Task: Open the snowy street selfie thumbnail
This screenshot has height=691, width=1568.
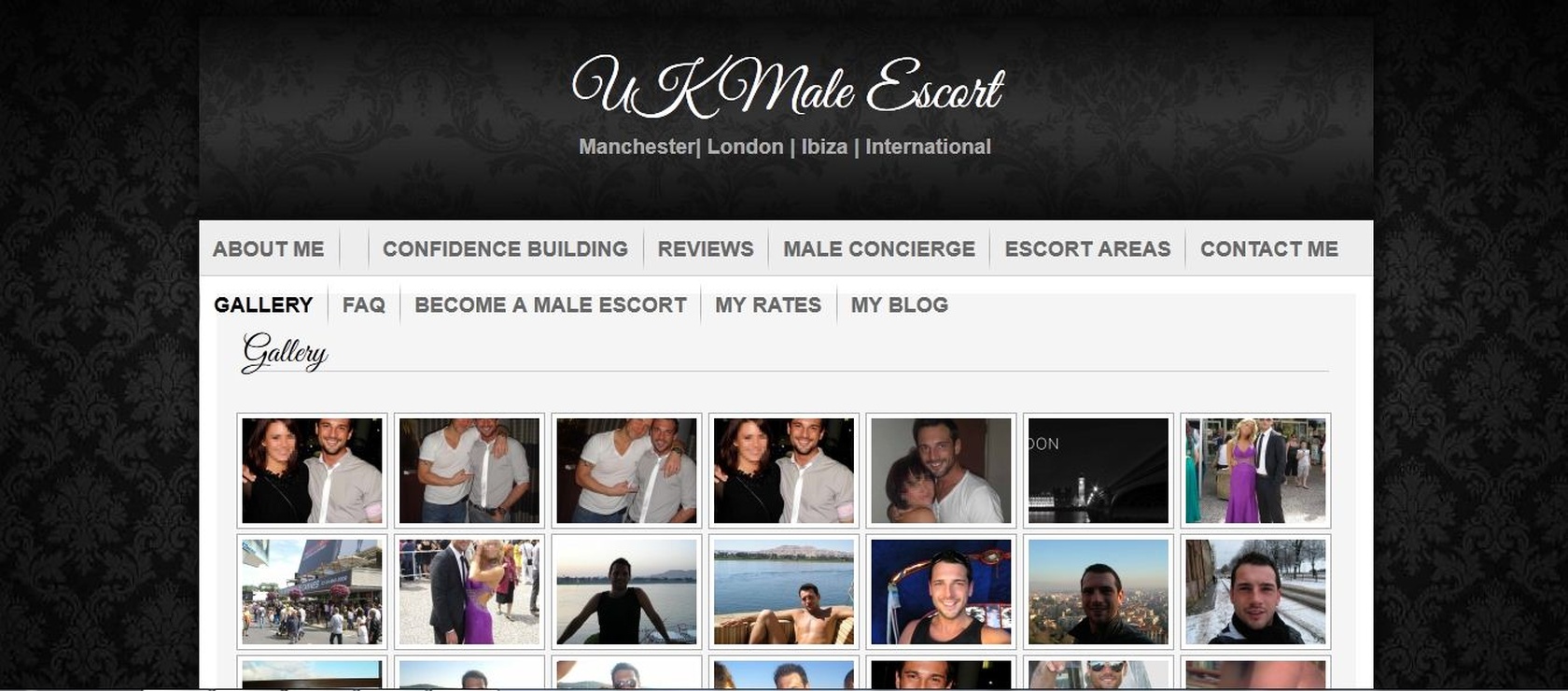Action: tap(1255, 592)
